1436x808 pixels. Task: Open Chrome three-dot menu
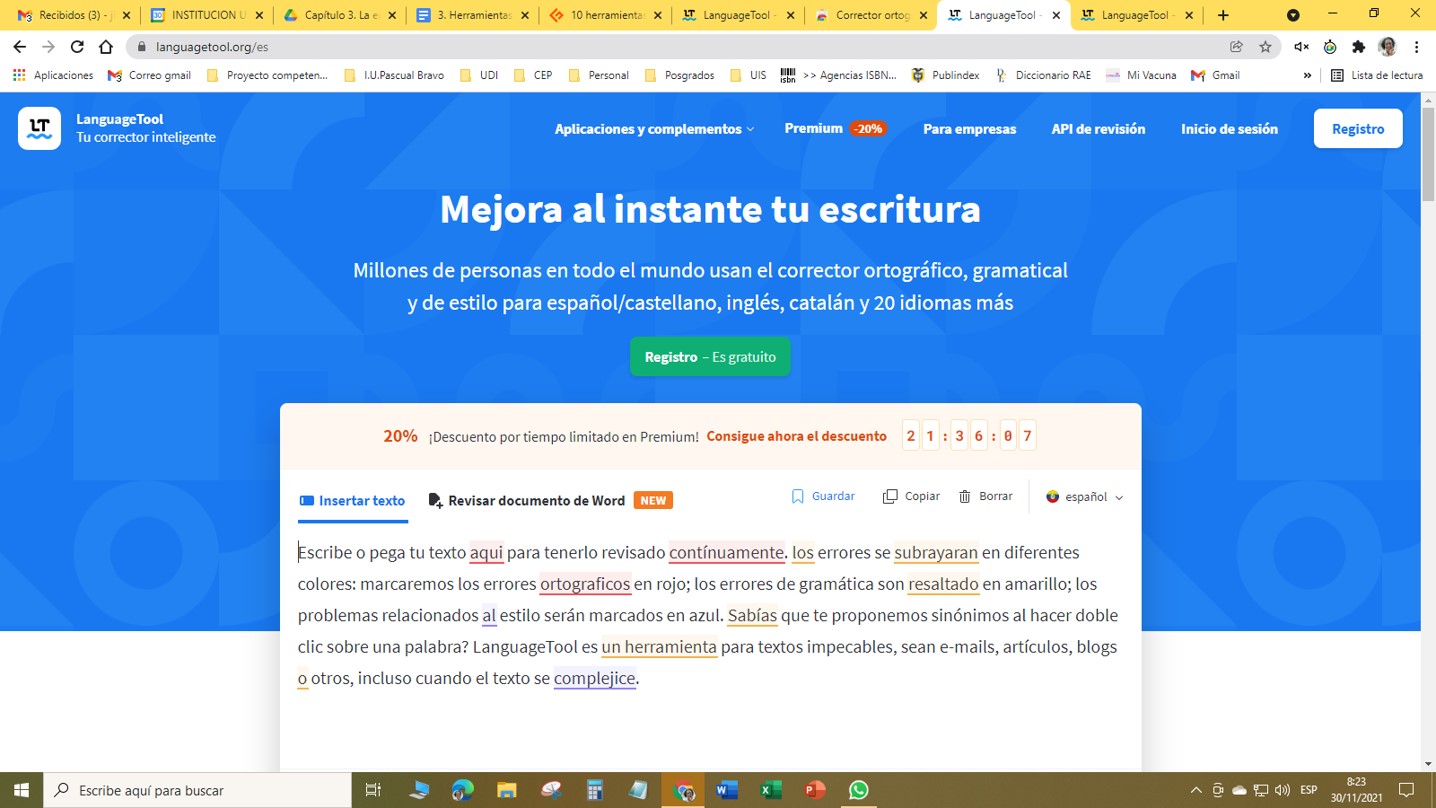click(1416, 47)
